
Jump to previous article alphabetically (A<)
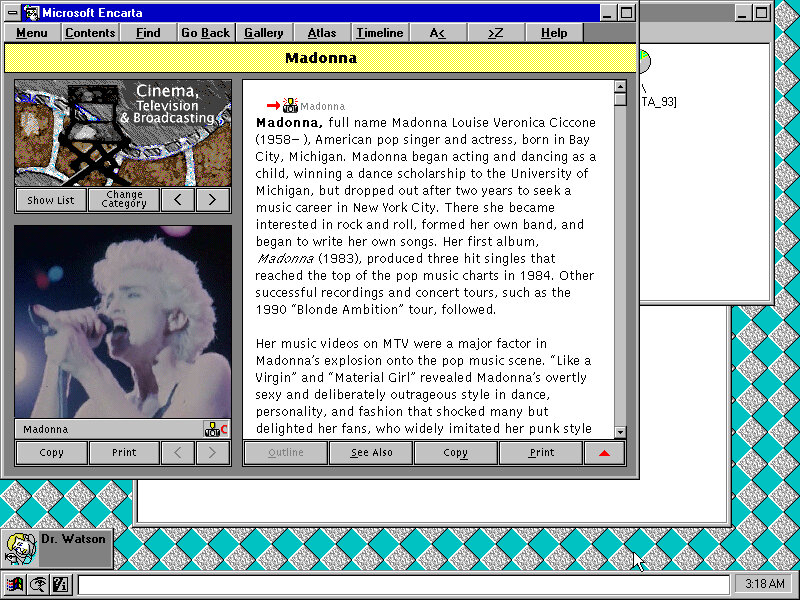pos(437,33)
